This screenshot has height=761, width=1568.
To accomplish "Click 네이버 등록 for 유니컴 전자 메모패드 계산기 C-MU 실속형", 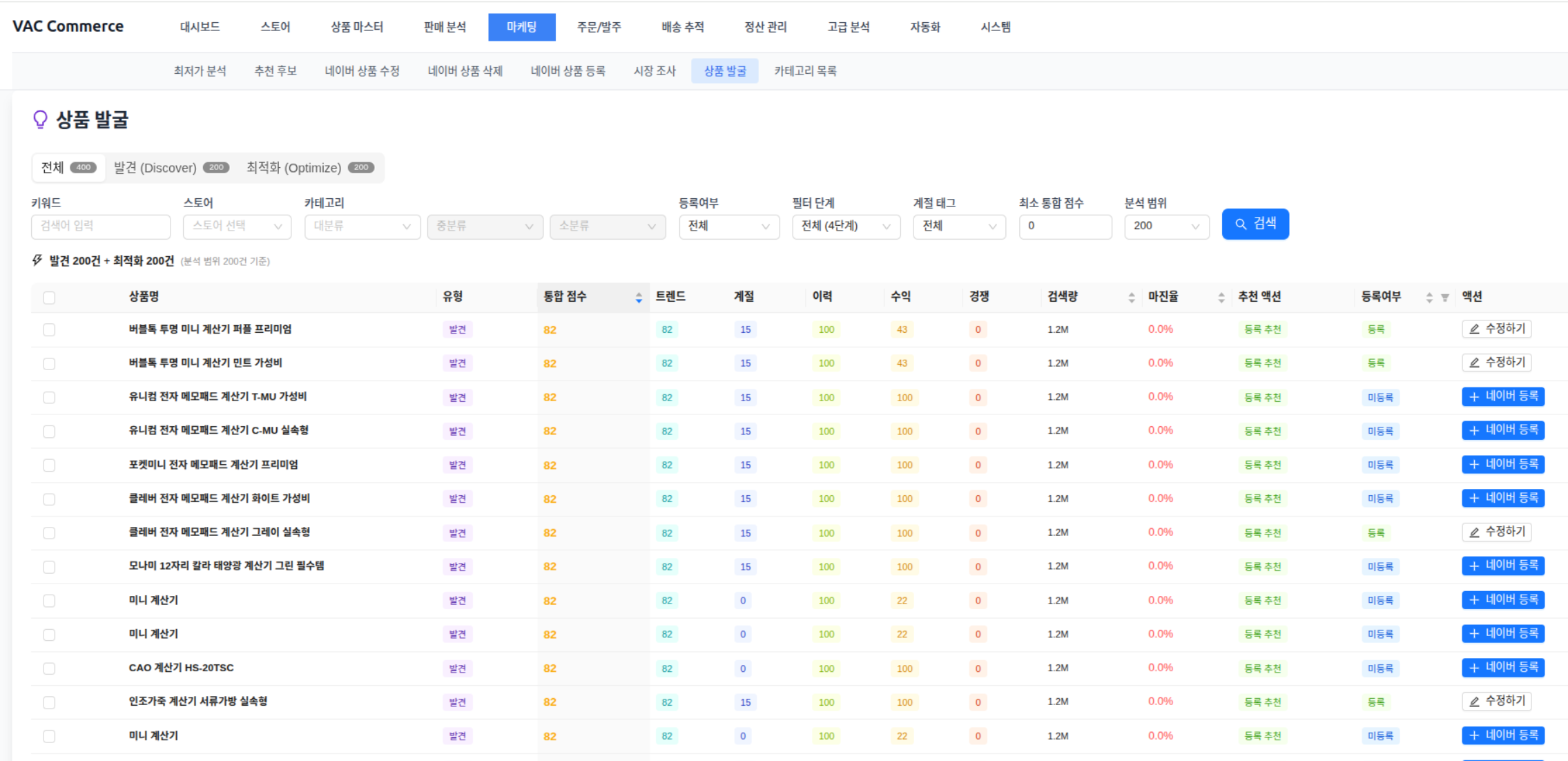I will tap(1503, 430).
